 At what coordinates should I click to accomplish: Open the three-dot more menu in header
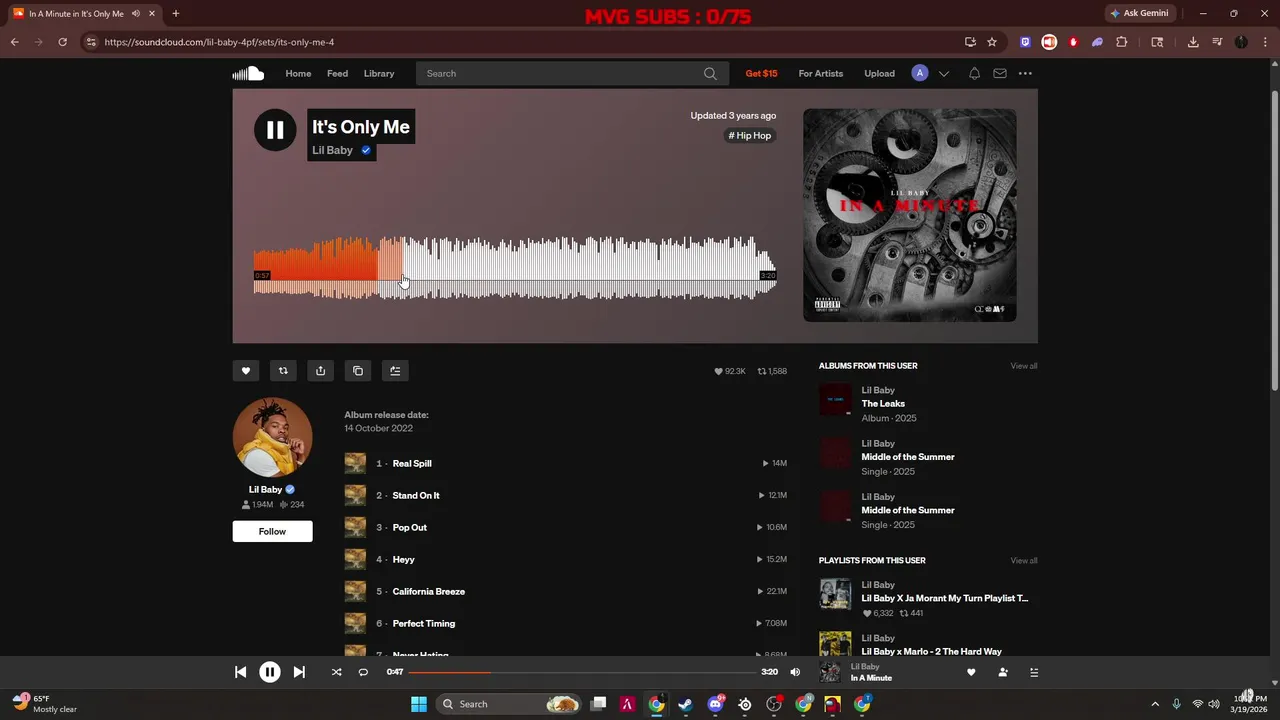(1025, 73)
